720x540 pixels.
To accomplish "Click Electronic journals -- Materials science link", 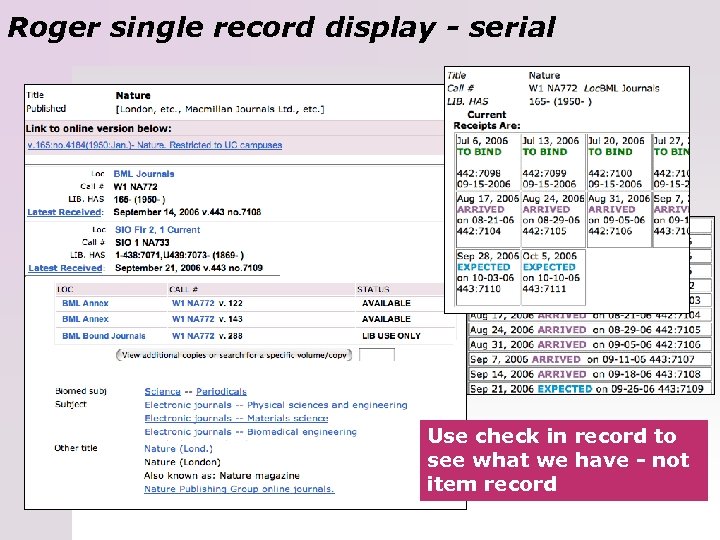I will [236, 418].
